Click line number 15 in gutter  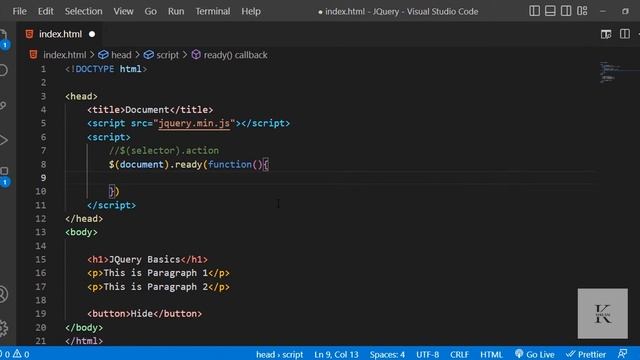tap(40, 260)
